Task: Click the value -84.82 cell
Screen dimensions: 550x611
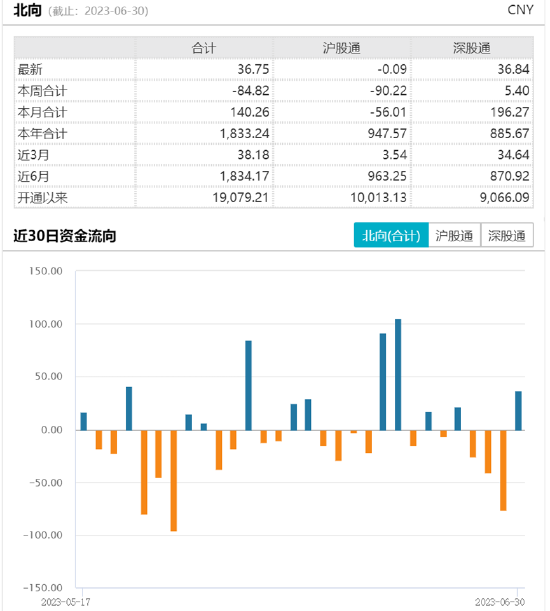Action: tap(251, 91)
